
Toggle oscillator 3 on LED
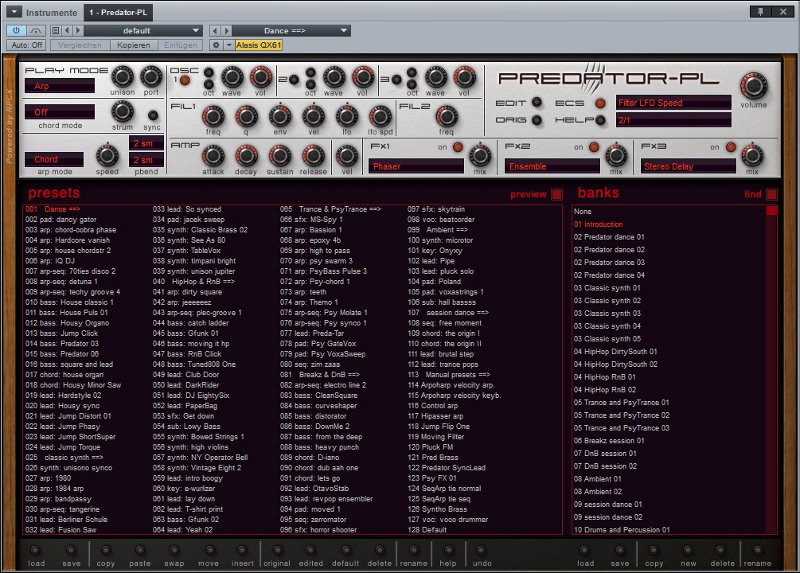coord(396,80)
